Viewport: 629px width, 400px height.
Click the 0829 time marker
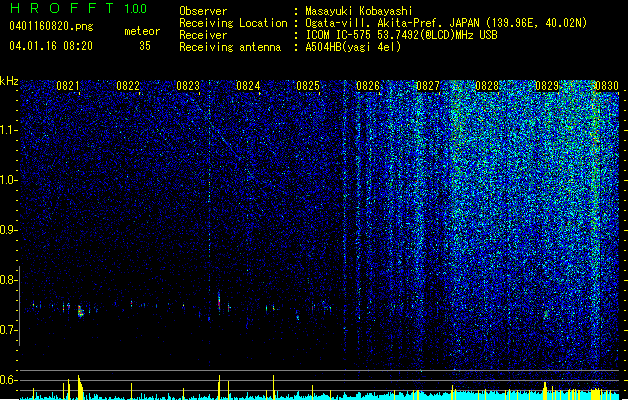click(x=547, y=86)
